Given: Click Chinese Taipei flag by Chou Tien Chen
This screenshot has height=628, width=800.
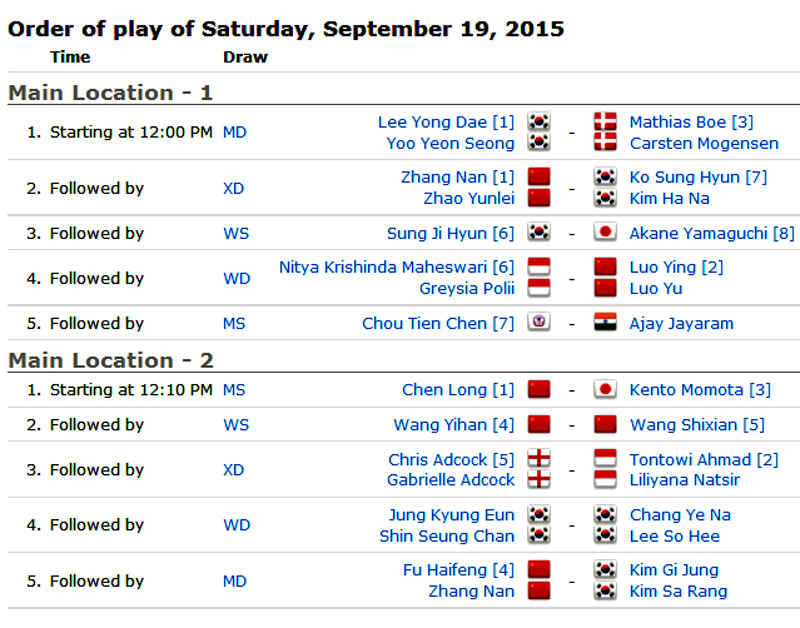Looking at the screenshot, I should tap(539, 323).
